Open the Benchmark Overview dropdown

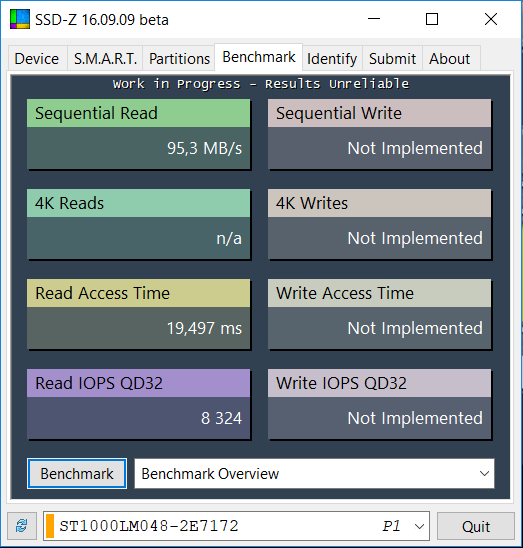coord(314,474)
